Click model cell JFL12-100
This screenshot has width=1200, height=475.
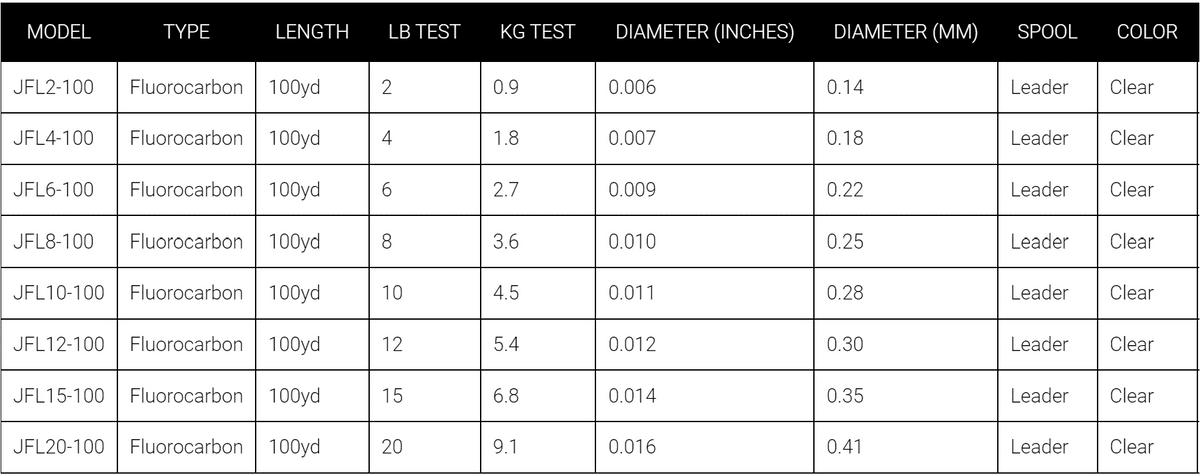point(59,345)
